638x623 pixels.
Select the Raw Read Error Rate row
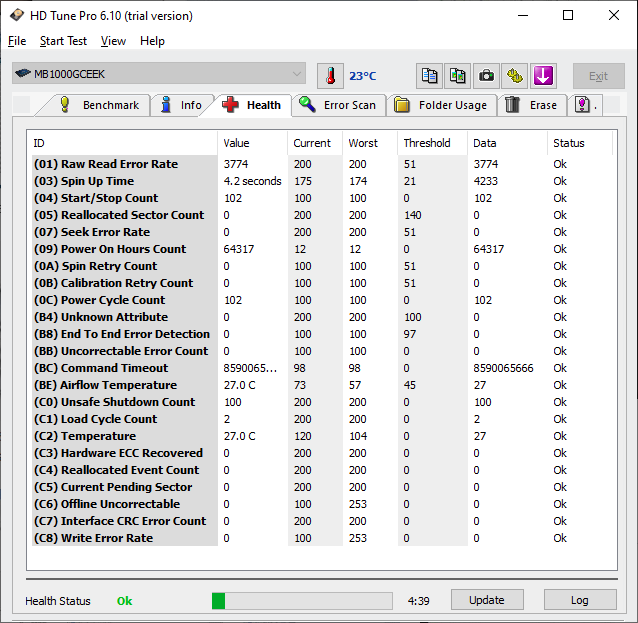(x=322, y=164)
